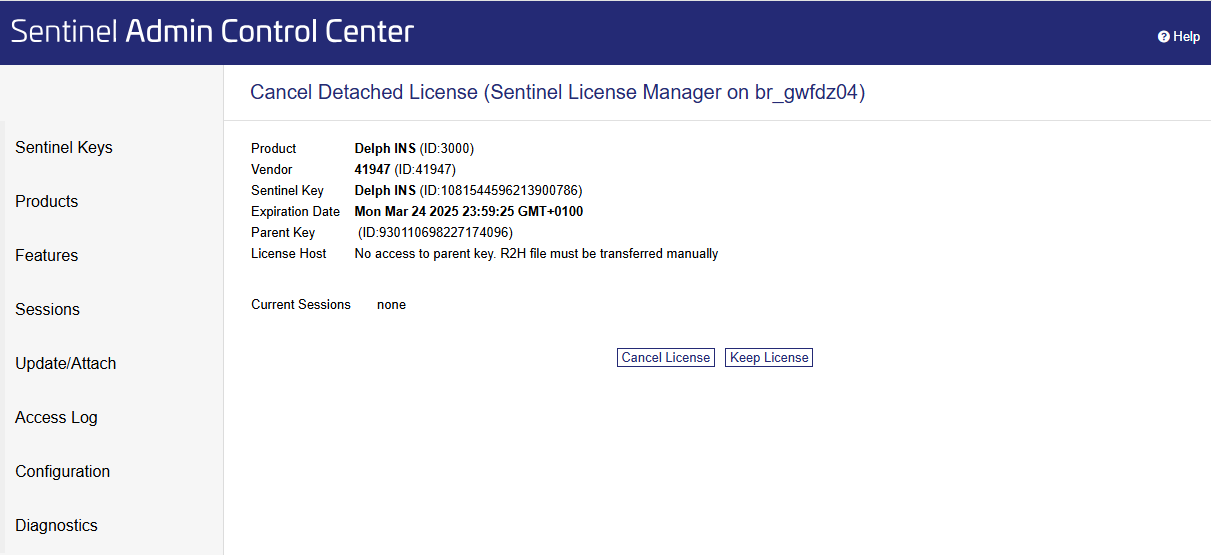Open Diagnostics from the sidebar
This screenshot has width=1212, height=555.
(57, 526)
